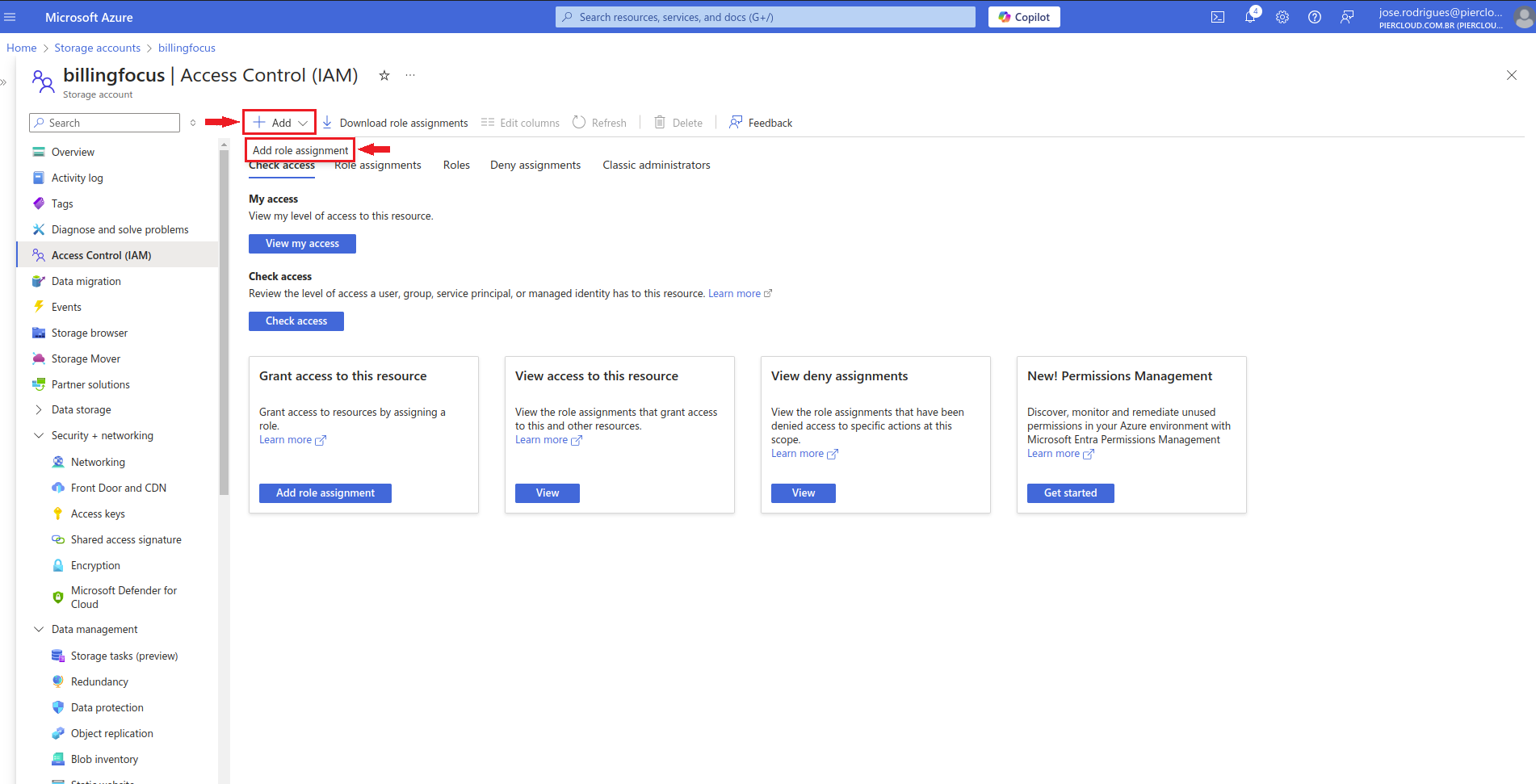Collapse the Data management section
This screenshot has height=784, width=1536.
(39, 629)
